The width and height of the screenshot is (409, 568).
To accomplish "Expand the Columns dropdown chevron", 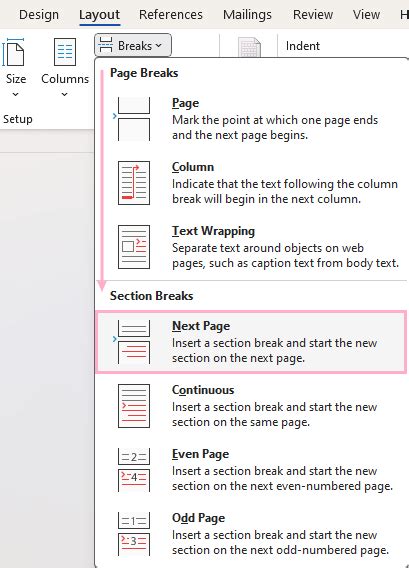I will (x=64, y=95).
